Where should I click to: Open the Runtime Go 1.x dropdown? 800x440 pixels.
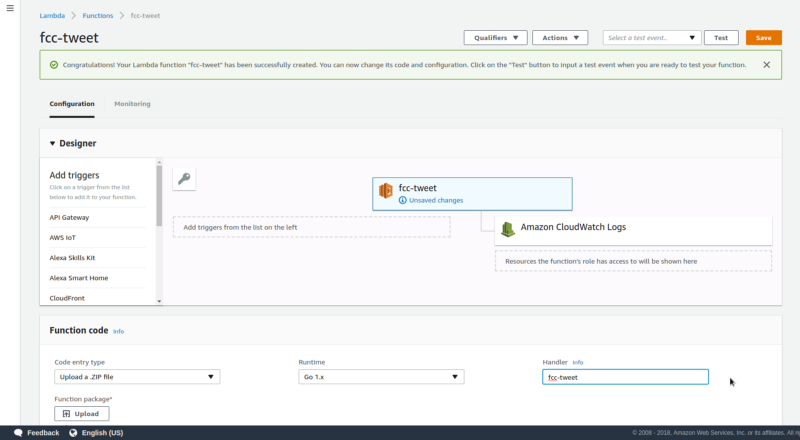(x=381, y=377)
